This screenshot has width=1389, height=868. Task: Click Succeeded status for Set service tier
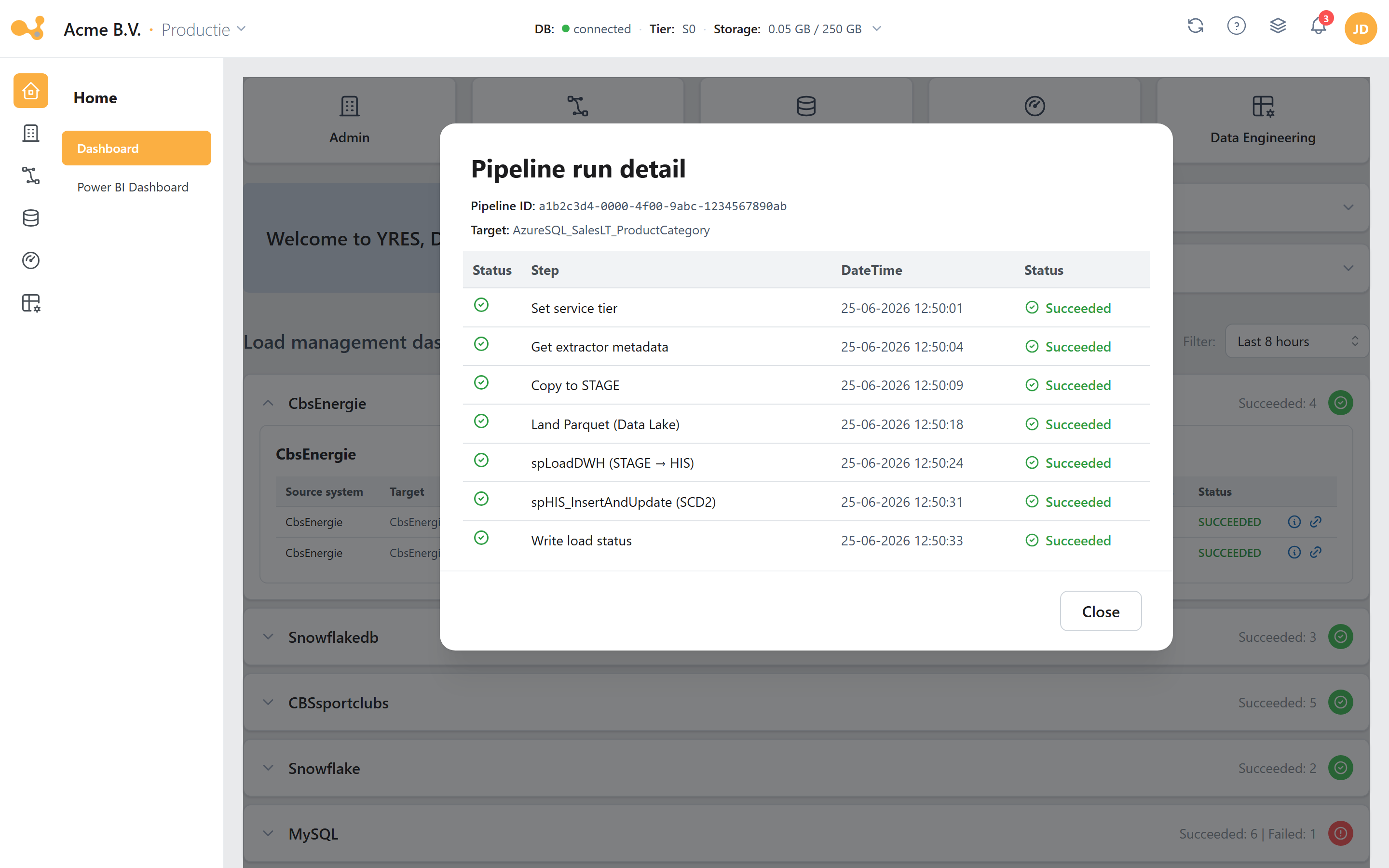[x=1068, y=308]
